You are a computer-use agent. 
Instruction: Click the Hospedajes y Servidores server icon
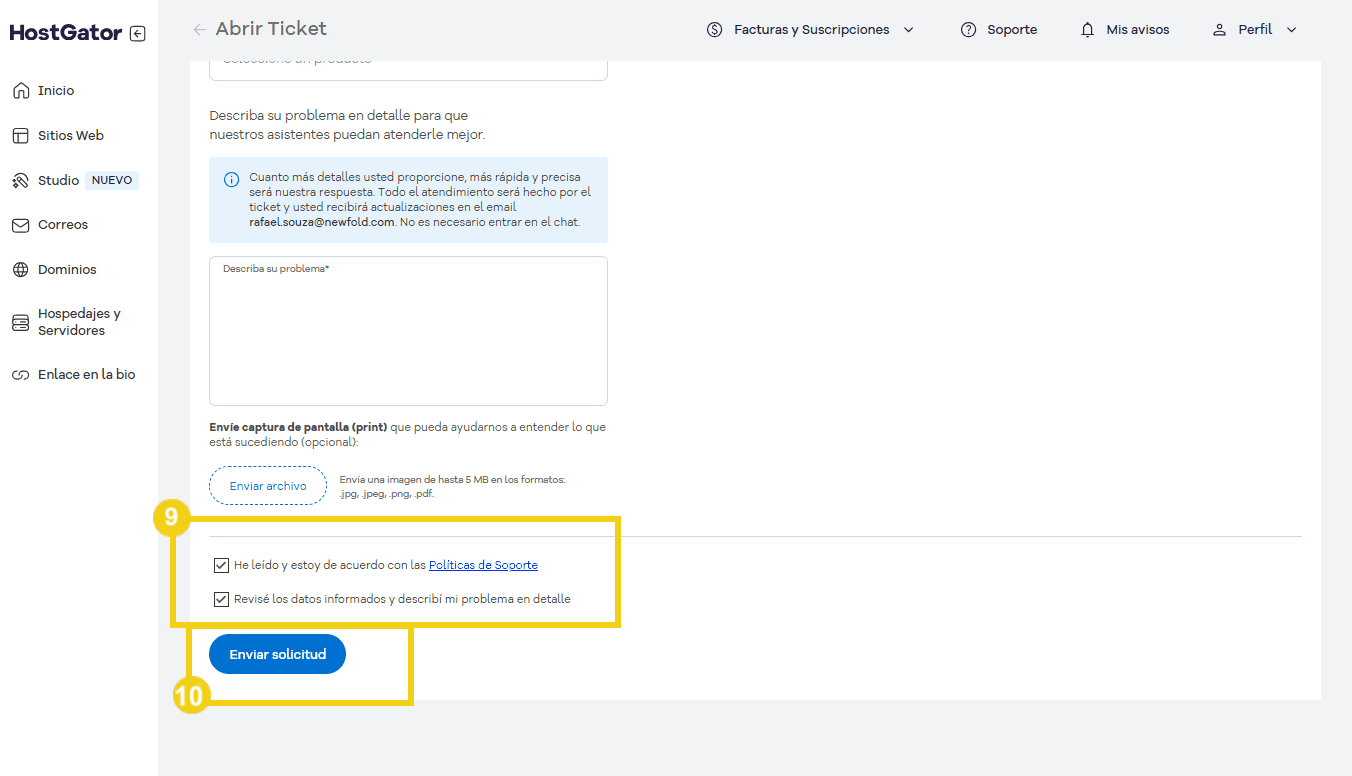point(20,322)
